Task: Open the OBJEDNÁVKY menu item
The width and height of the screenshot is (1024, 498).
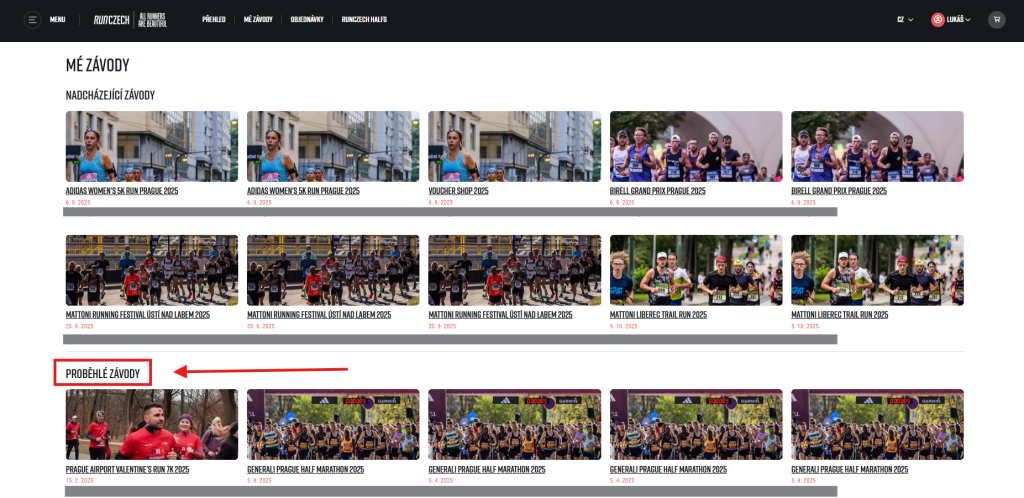Action: (x=307, y=20)
